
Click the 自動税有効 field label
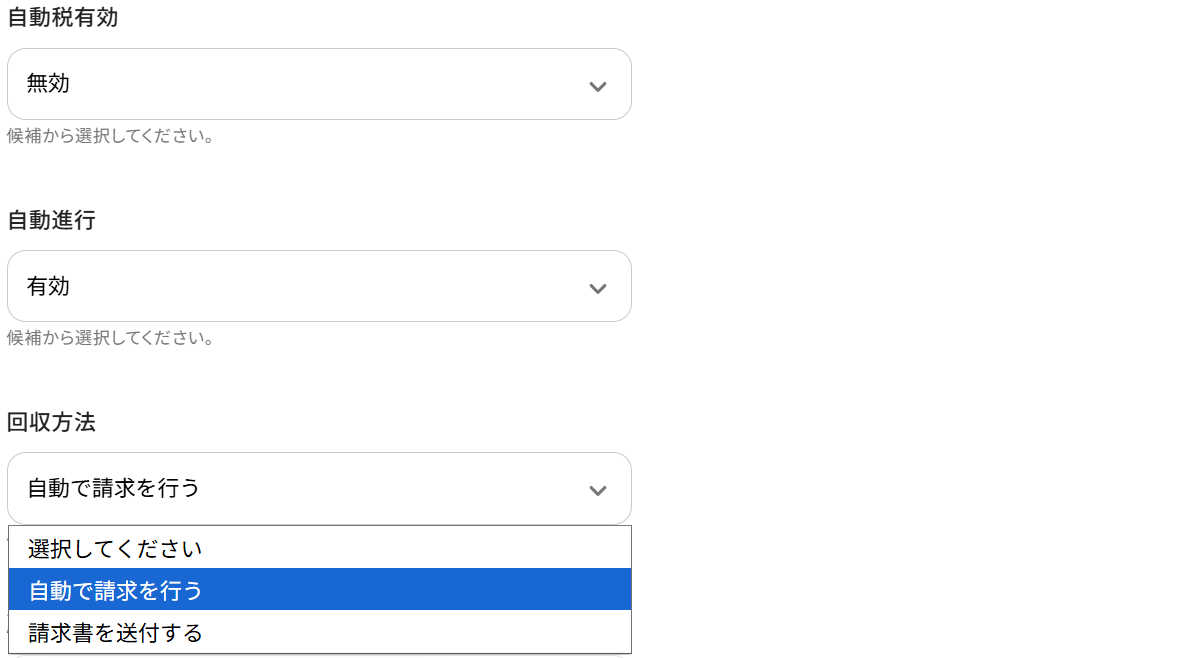(x=62, y=17)
